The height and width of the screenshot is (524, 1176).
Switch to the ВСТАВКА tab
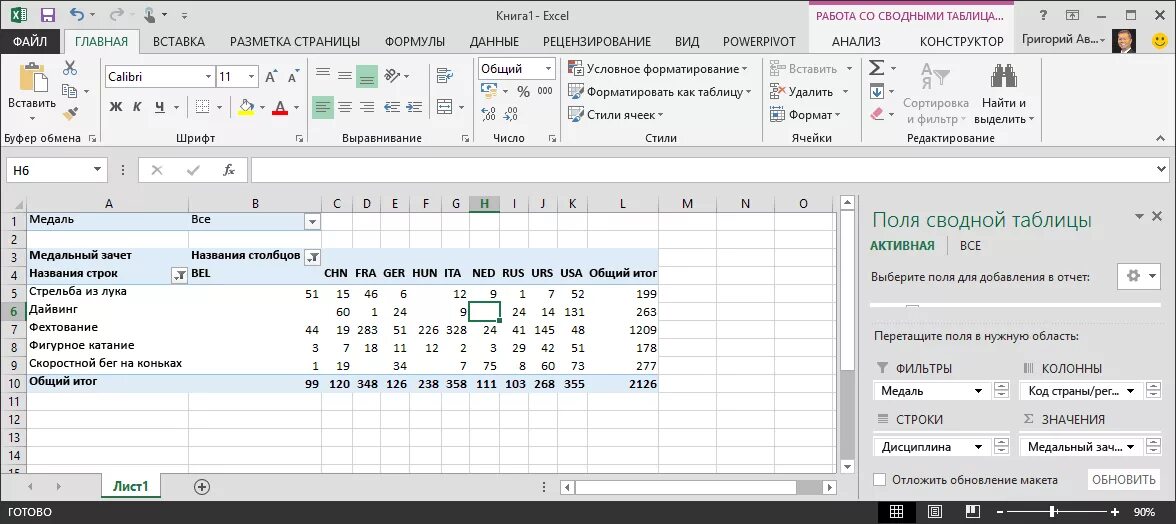coord(178,42)
